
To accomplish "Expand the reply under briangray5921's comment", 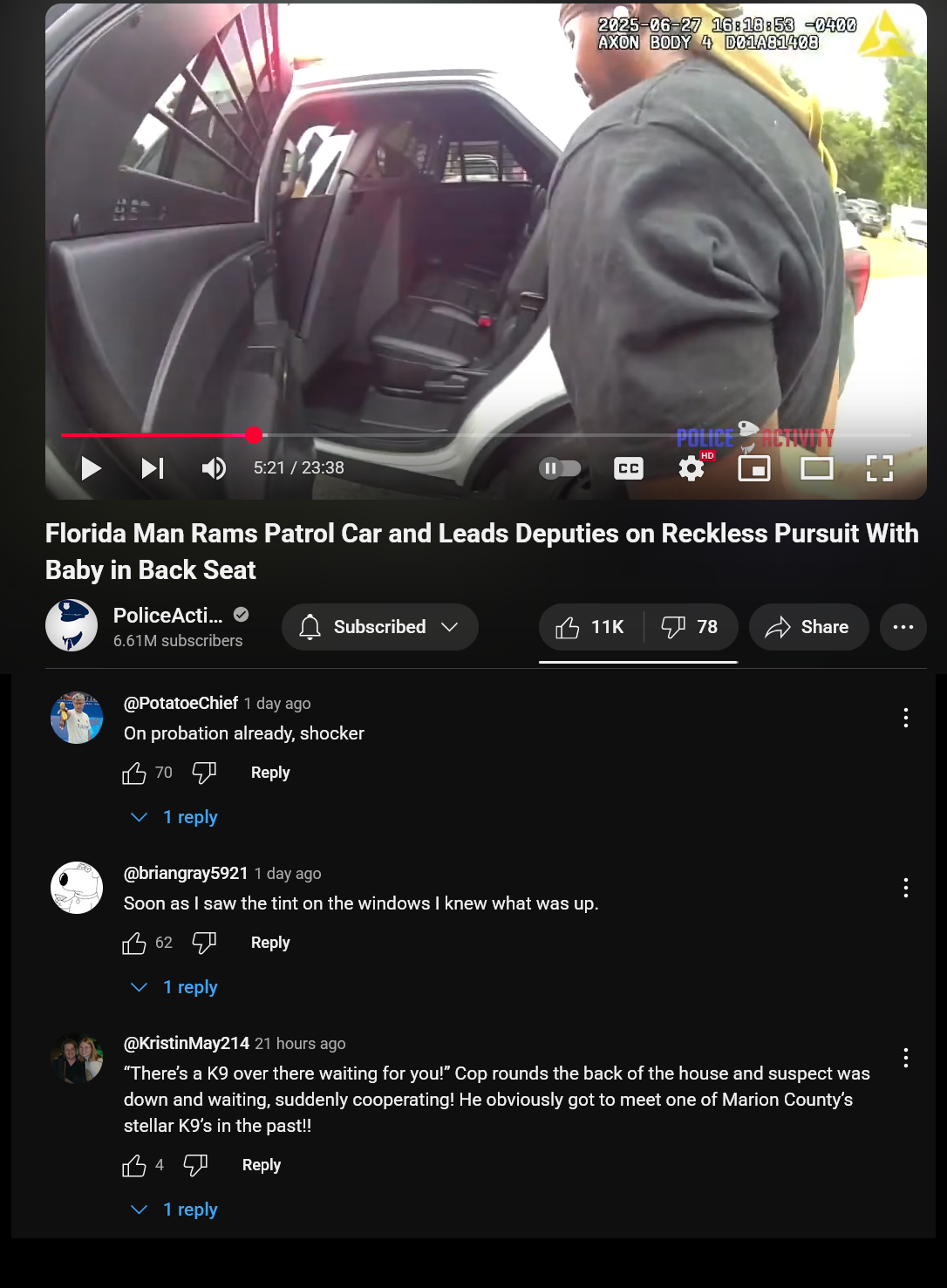I will point(174,987).
